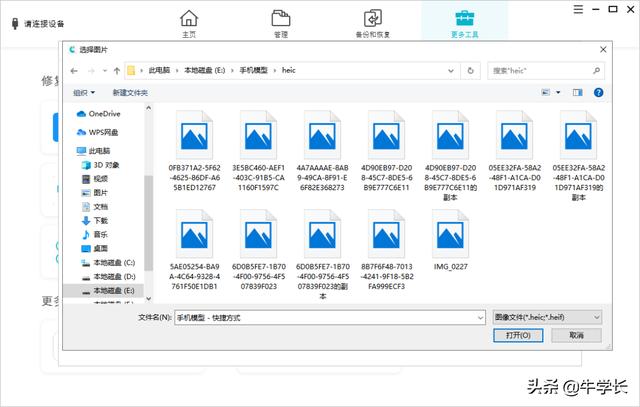Screen dimensions: 640x407
Task: Select file 5AE05254-BA9A-4C64-9328-4761F50E1DB1
Action: [x=194, y=250]
